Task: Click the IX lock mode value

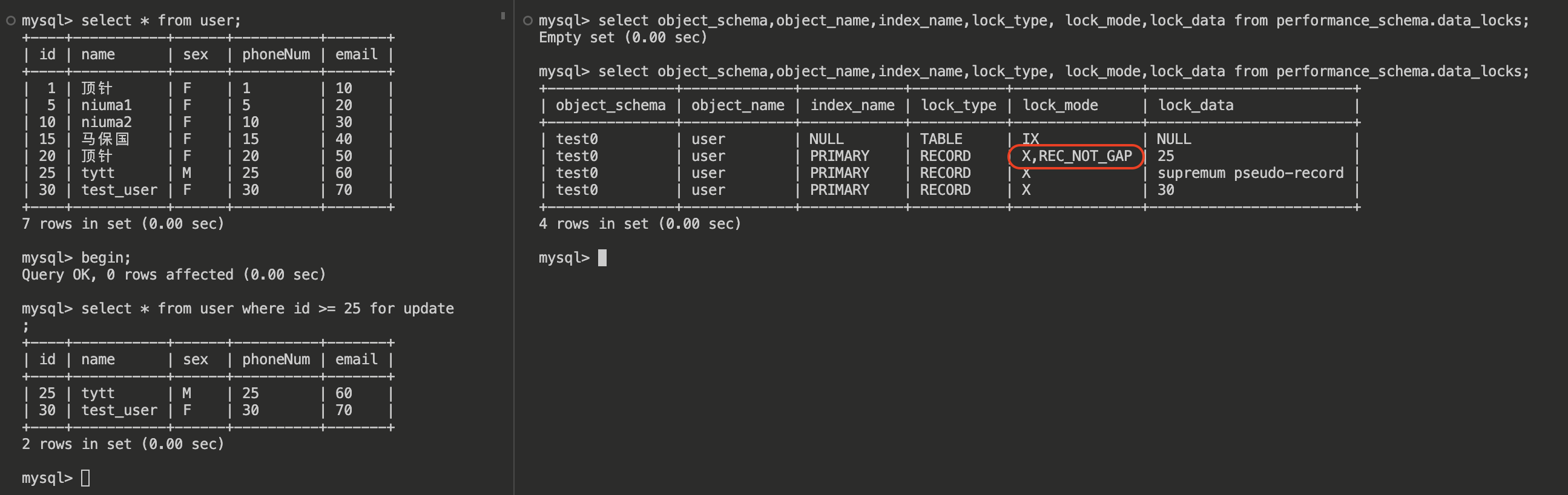Action: 1030,139
